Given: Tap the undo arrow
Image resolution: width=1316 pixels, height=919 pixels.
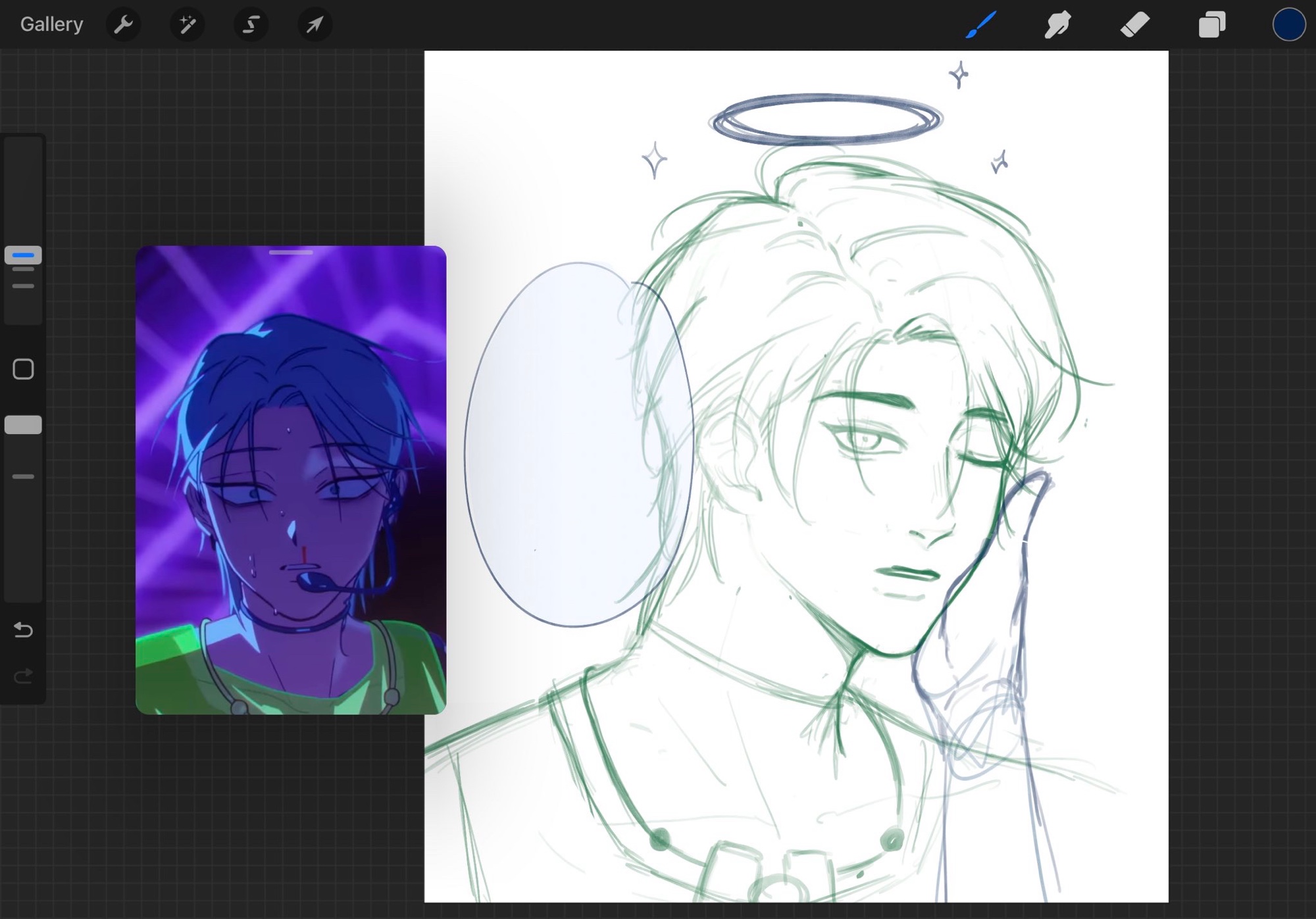Looking at the screenshot, I should tap(23, 630).
